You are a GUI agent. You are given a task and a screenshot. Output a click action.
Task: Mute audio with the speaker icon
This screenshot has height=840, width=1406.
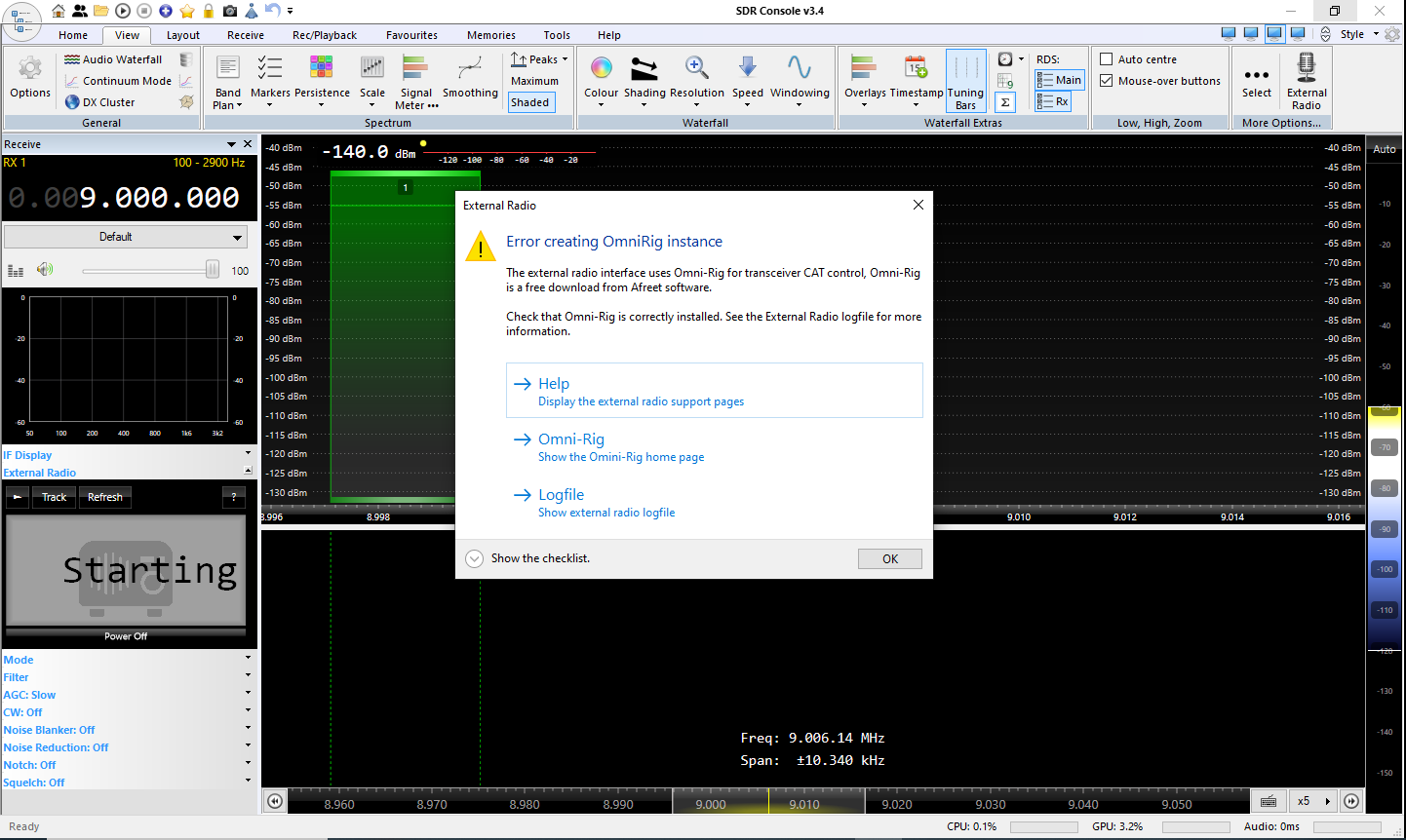(x=45, y=270)
